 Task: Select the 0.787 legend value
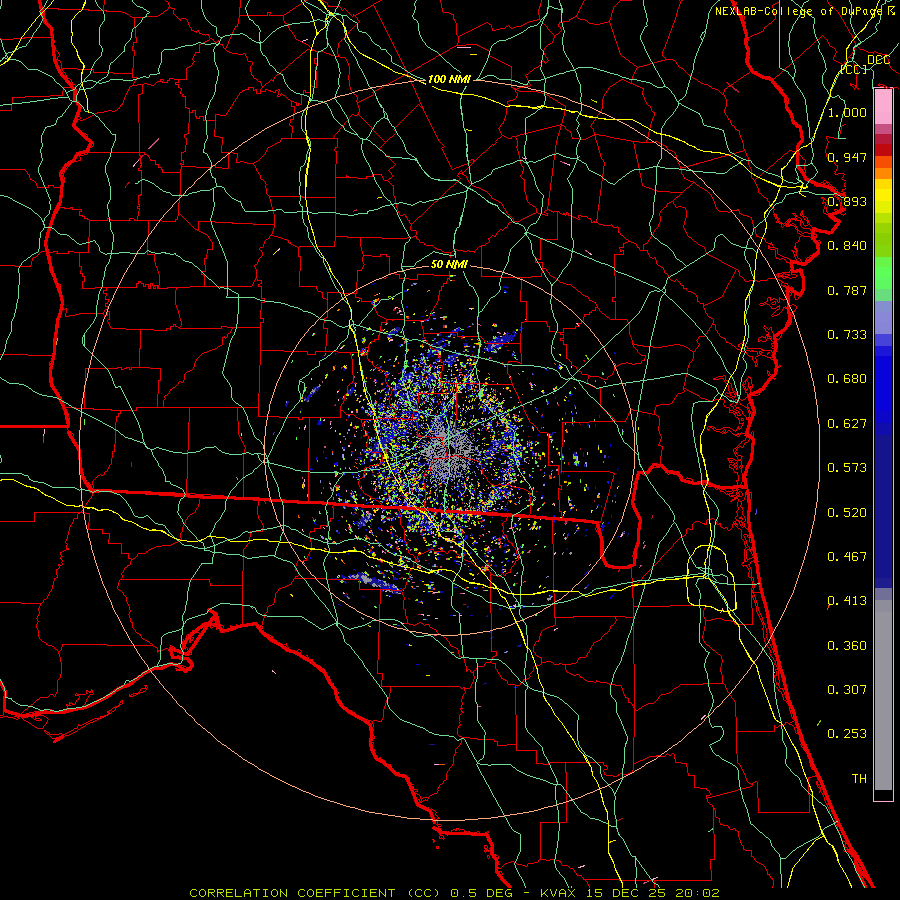pyautogui.click(x=847, y=290)
